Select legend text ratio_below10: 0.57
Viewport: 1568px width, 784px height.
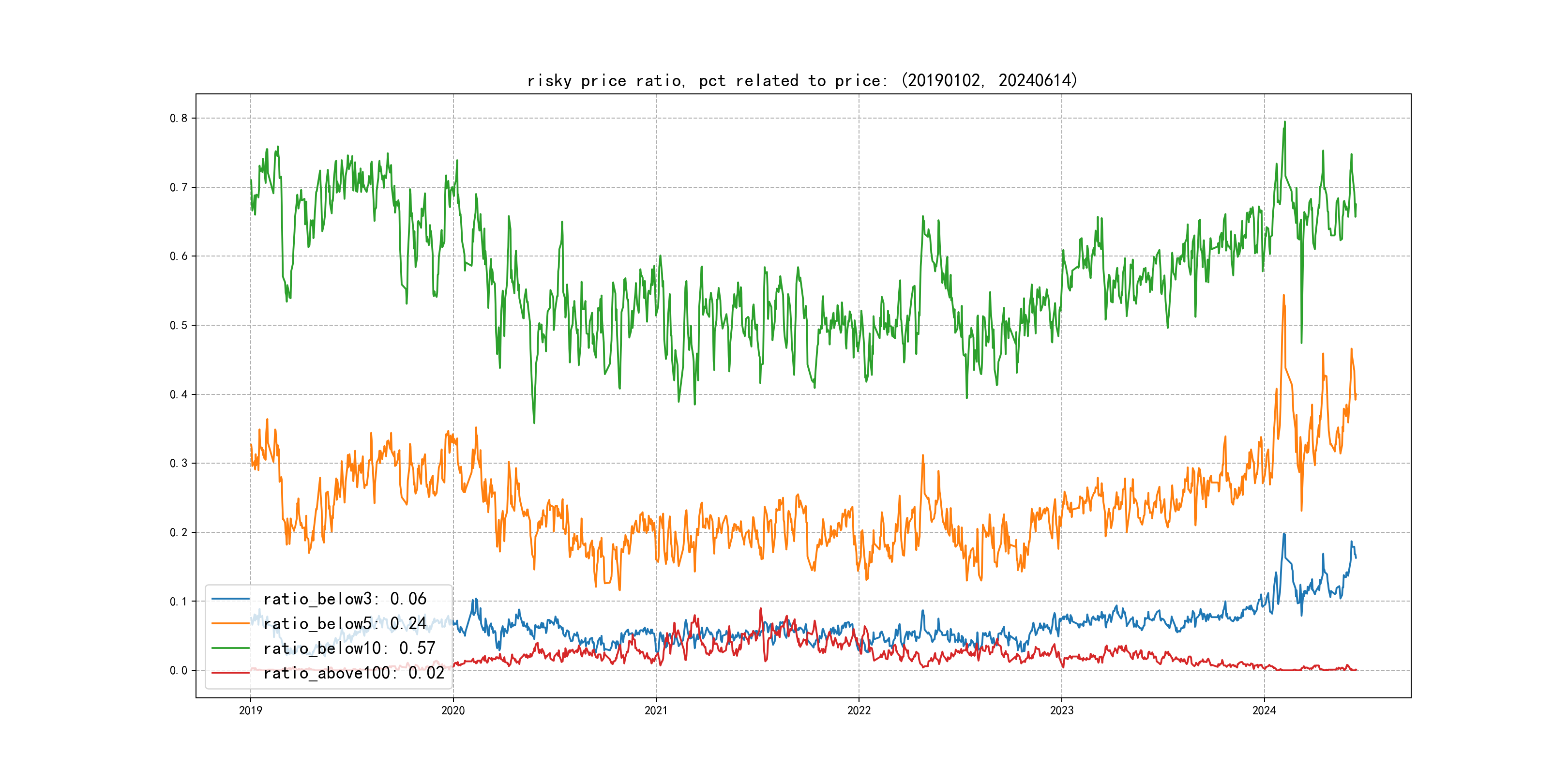[349, 648]
